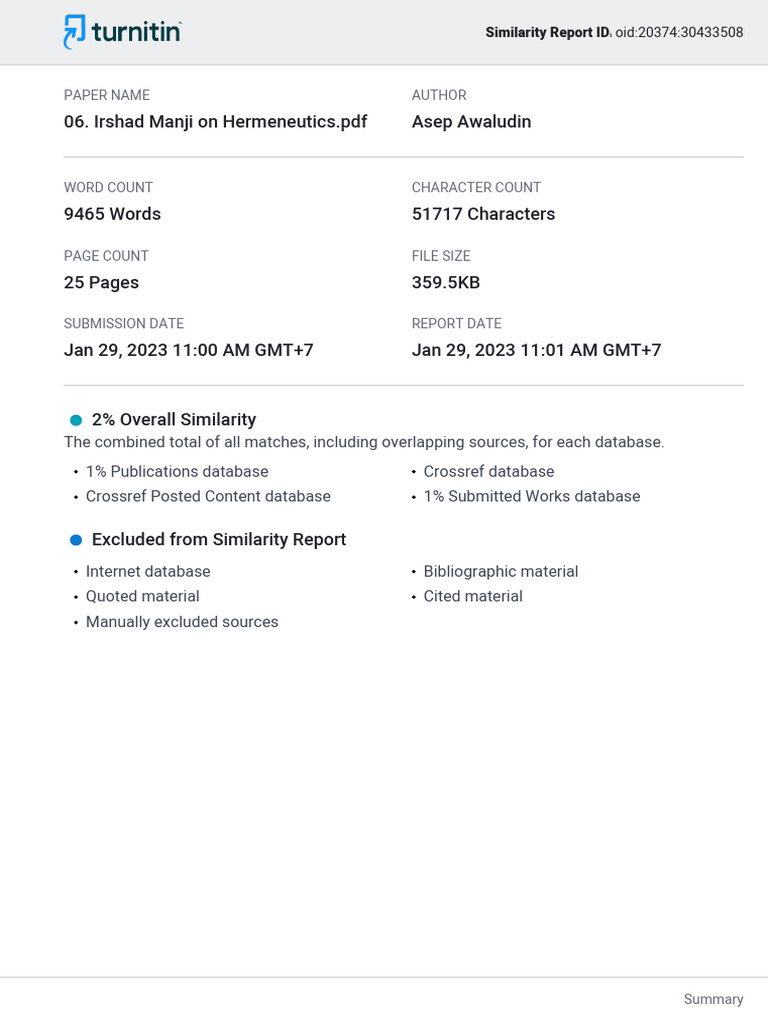Select Bibliographic material exclusion entry
This screenshot has height=1024, width=768.
click(501, 571)
